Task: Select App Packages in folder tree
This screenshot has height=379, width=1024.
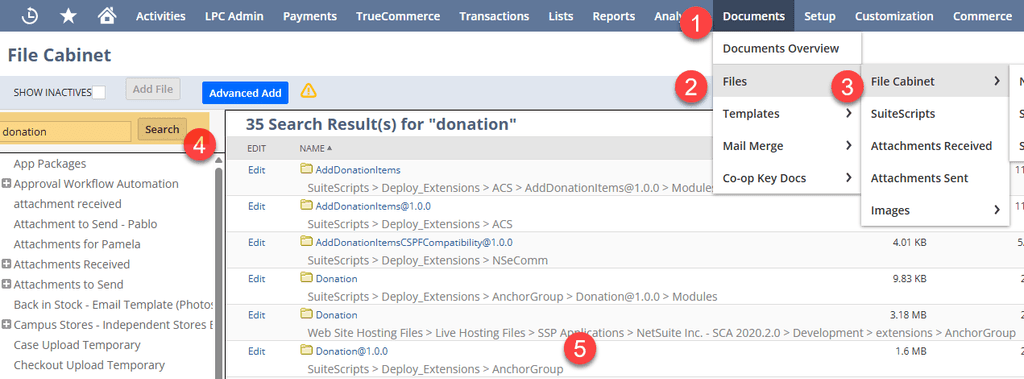Action: pos(50,164)
